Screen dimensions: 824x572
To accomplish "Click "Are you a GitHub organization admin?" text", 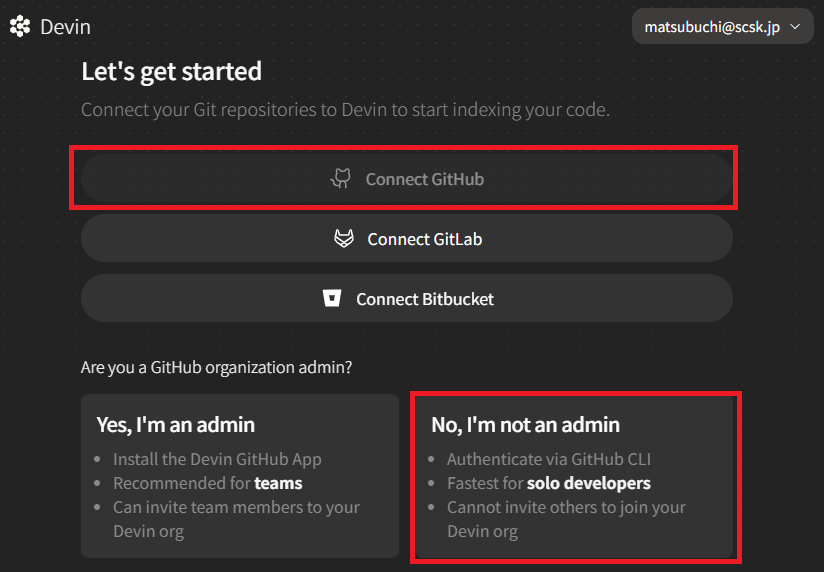I will tap(216, 367).
